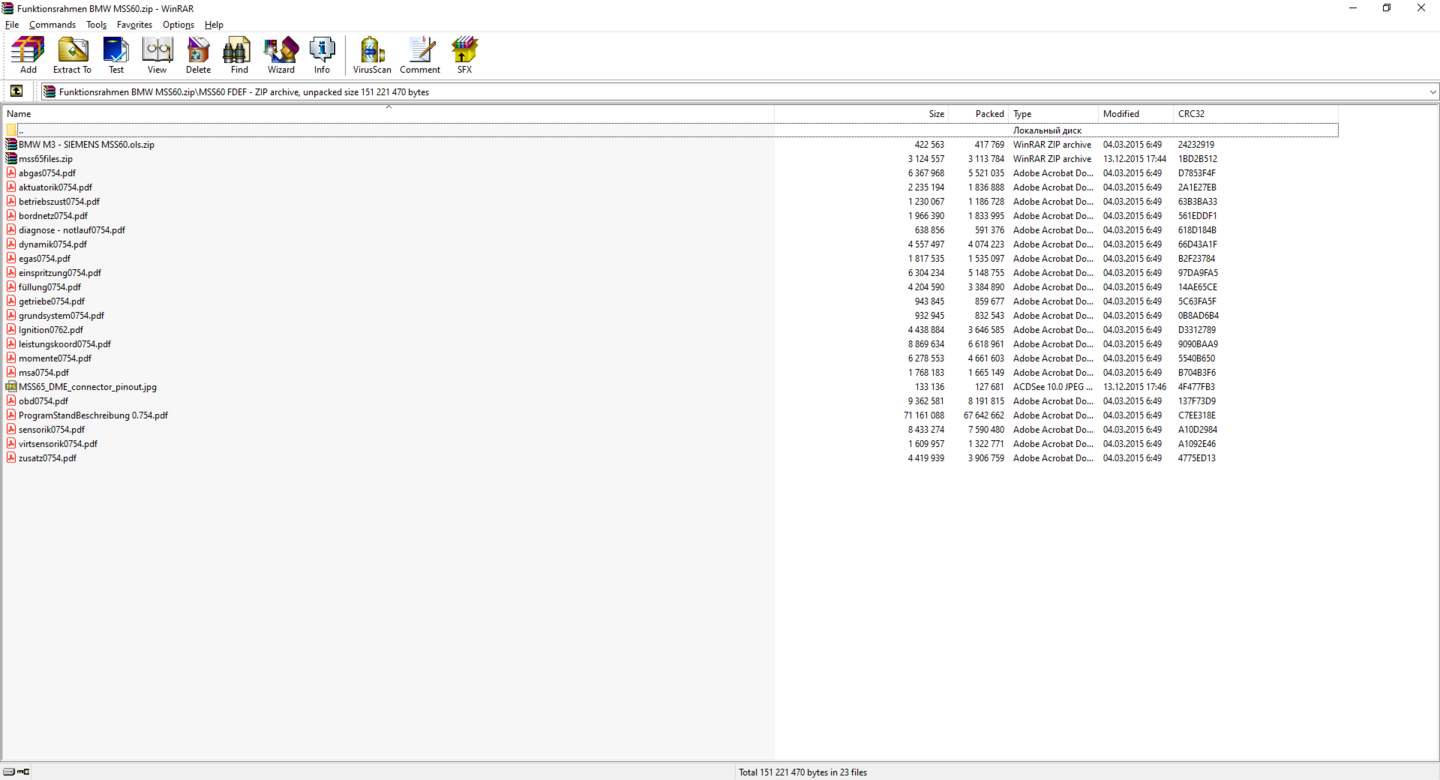Sort by Size column header
Viewport: 1440px width, 780px height.
pyautogui.click(x=861, y=114)
